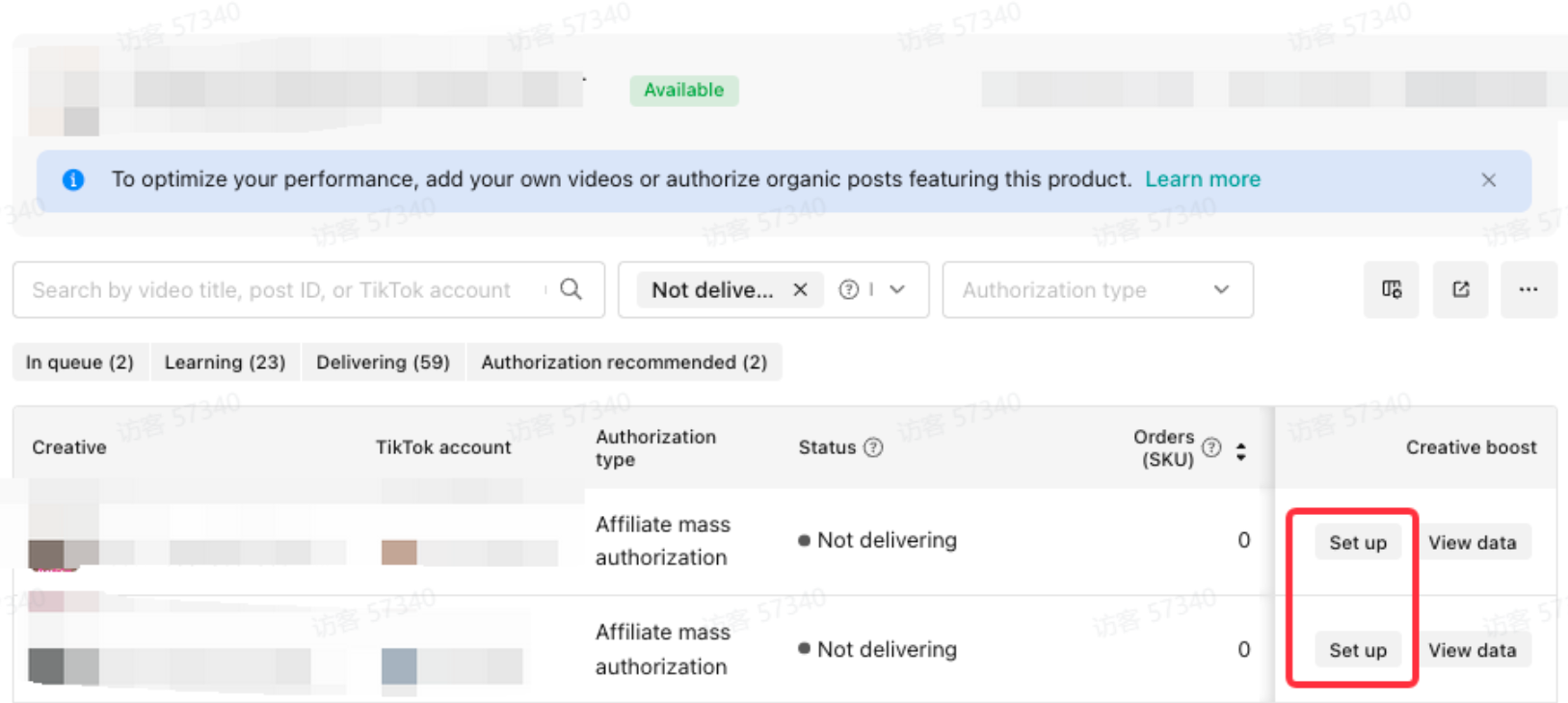The image size is (1568, 703).
Task: Sort by the Orders (SKU) column arrows
Action: pos(1240,451)
